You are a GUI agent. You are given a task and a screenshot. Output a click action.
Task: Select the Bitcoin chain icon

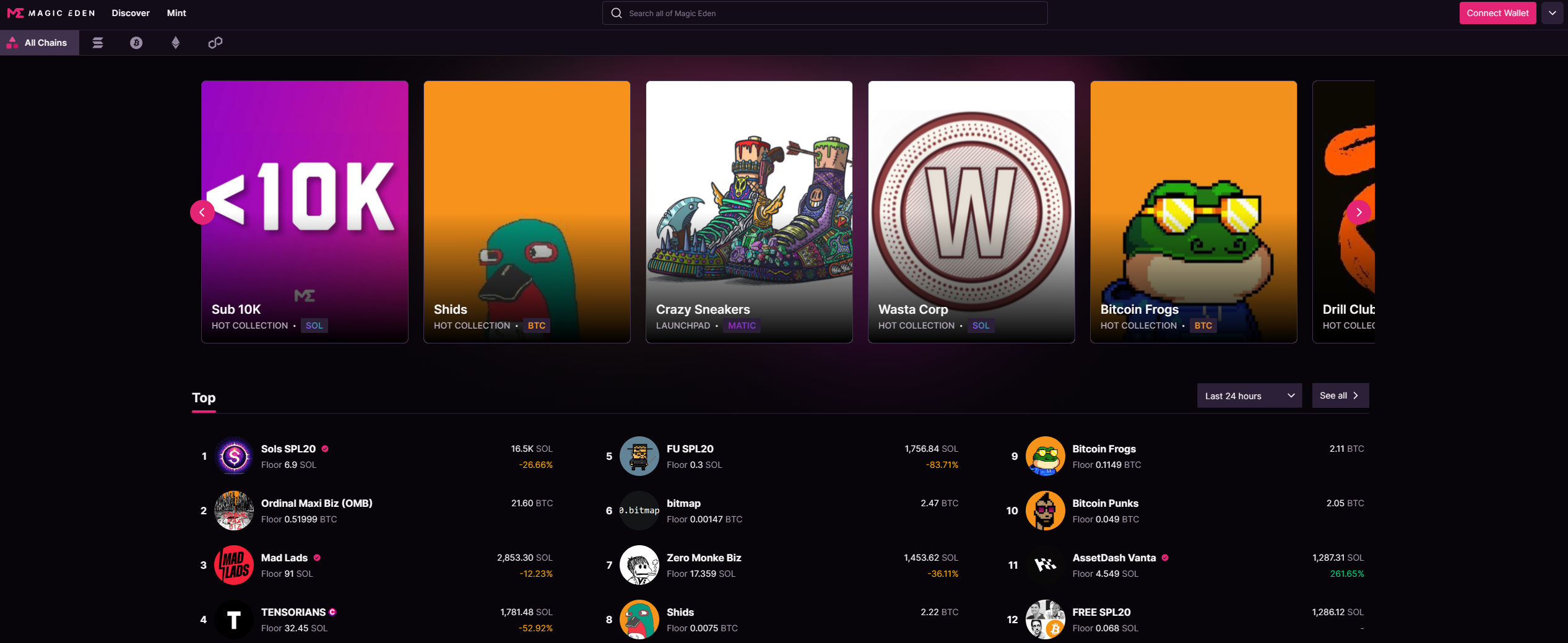[x=136, y=43]
